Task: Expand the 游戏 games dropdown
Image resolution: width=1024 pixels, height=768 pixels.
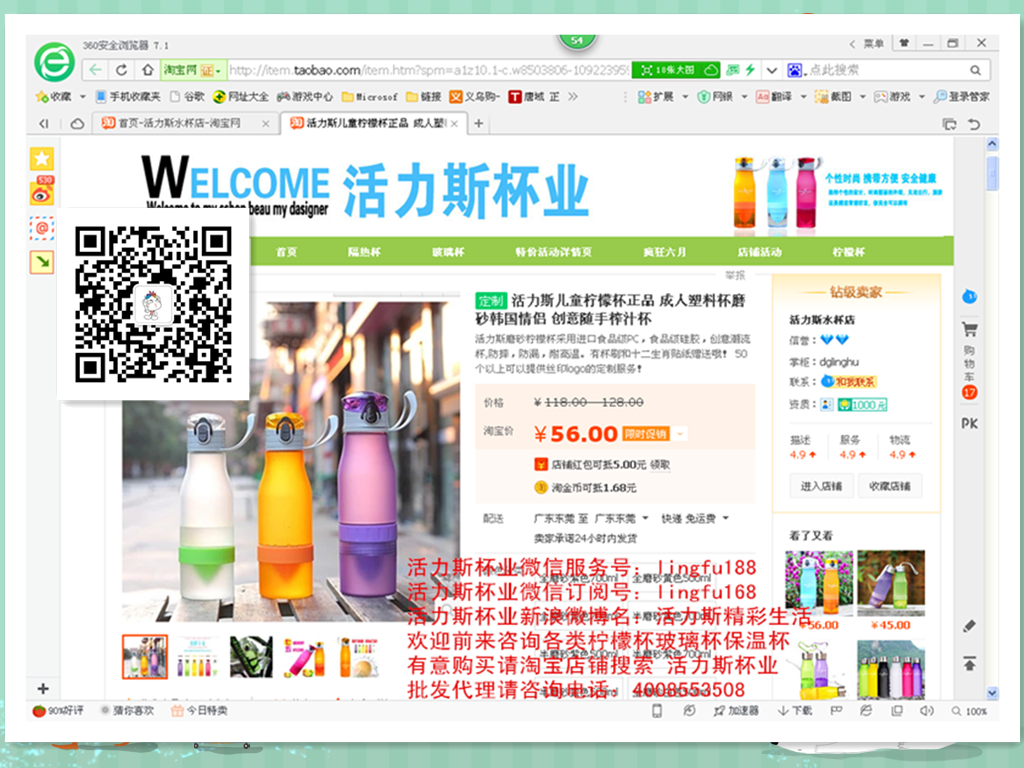Action: pos(921,97)
